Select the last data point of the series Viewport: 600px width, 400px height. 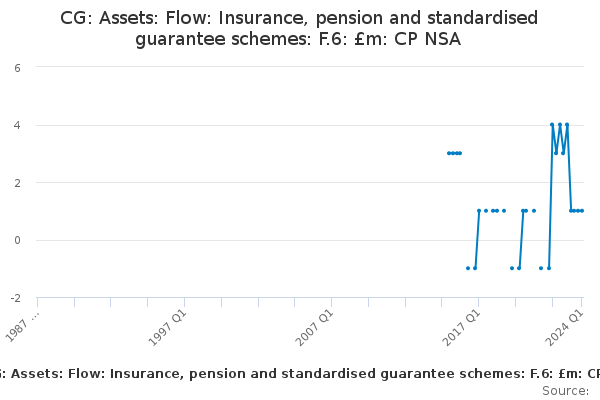pos(582,211)
